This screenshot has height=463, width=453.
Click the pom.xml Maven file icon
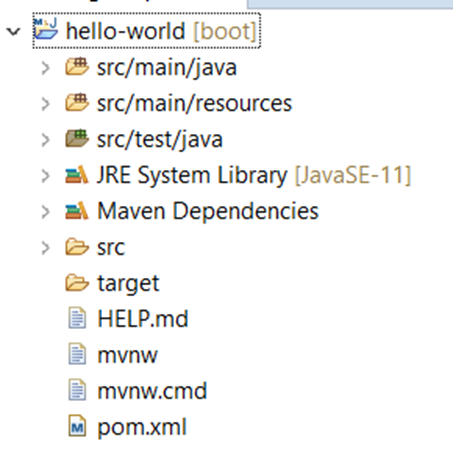[77, 426]
